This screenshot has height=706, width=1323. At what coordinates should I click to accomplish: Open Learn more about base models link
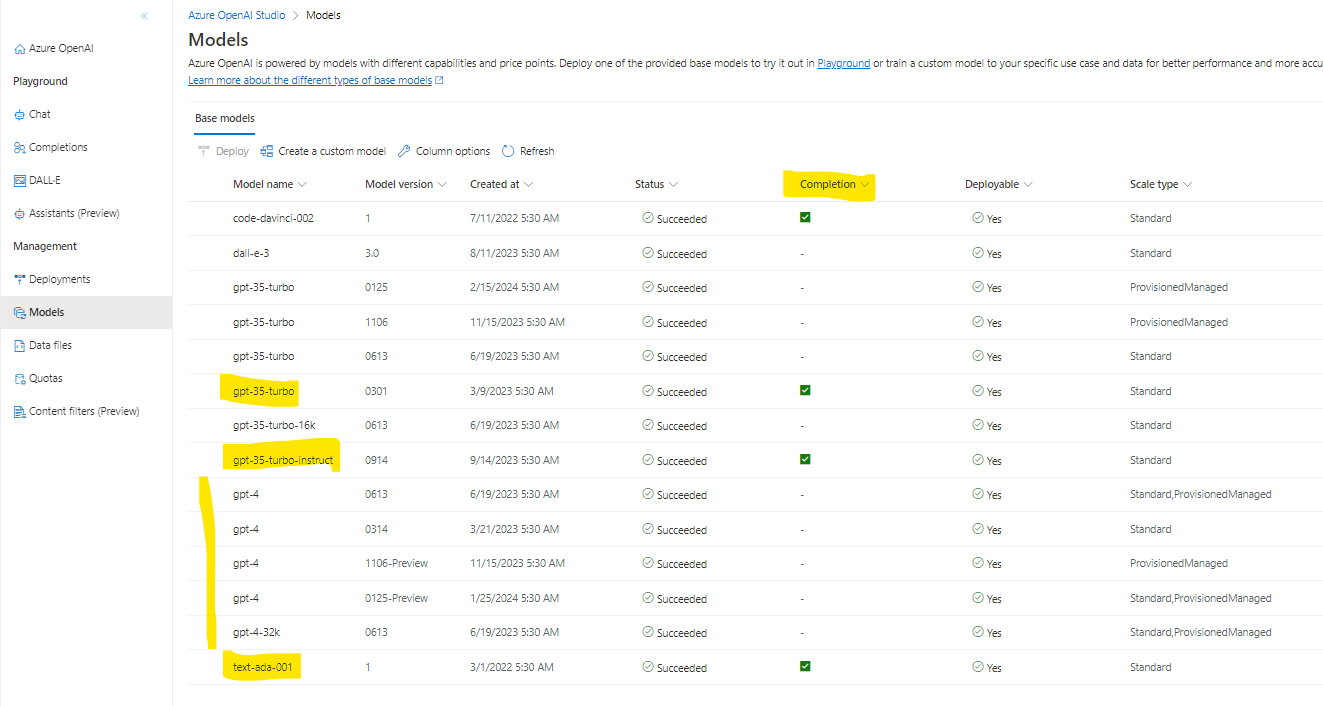click(x=310, y=80)
